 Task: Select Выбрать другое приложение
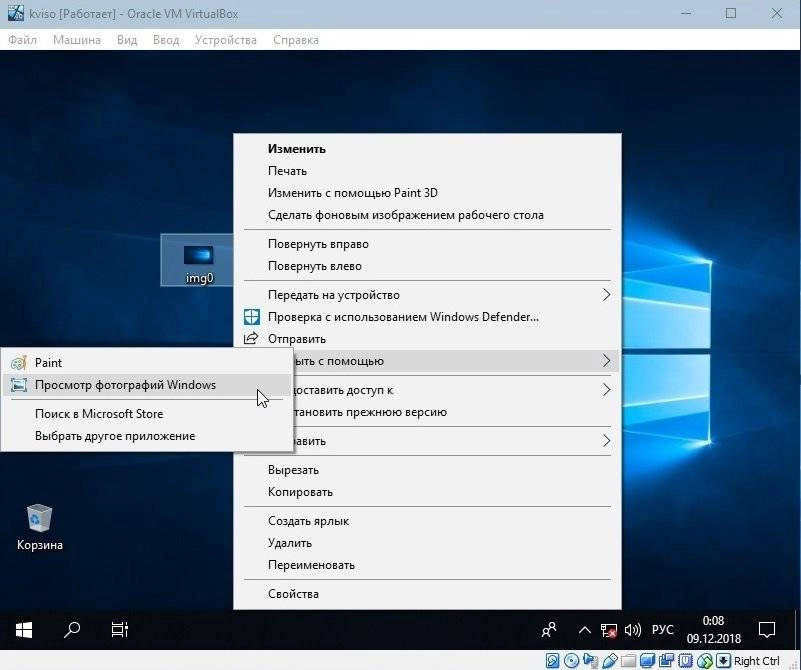click(147, 436)
